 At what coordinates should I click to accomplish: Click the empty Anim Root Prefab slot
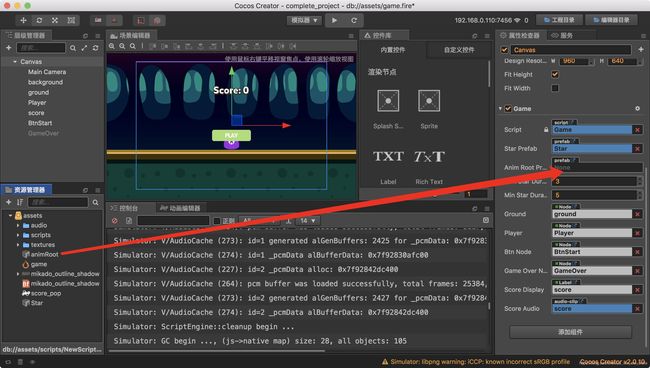tap(597, 167)
